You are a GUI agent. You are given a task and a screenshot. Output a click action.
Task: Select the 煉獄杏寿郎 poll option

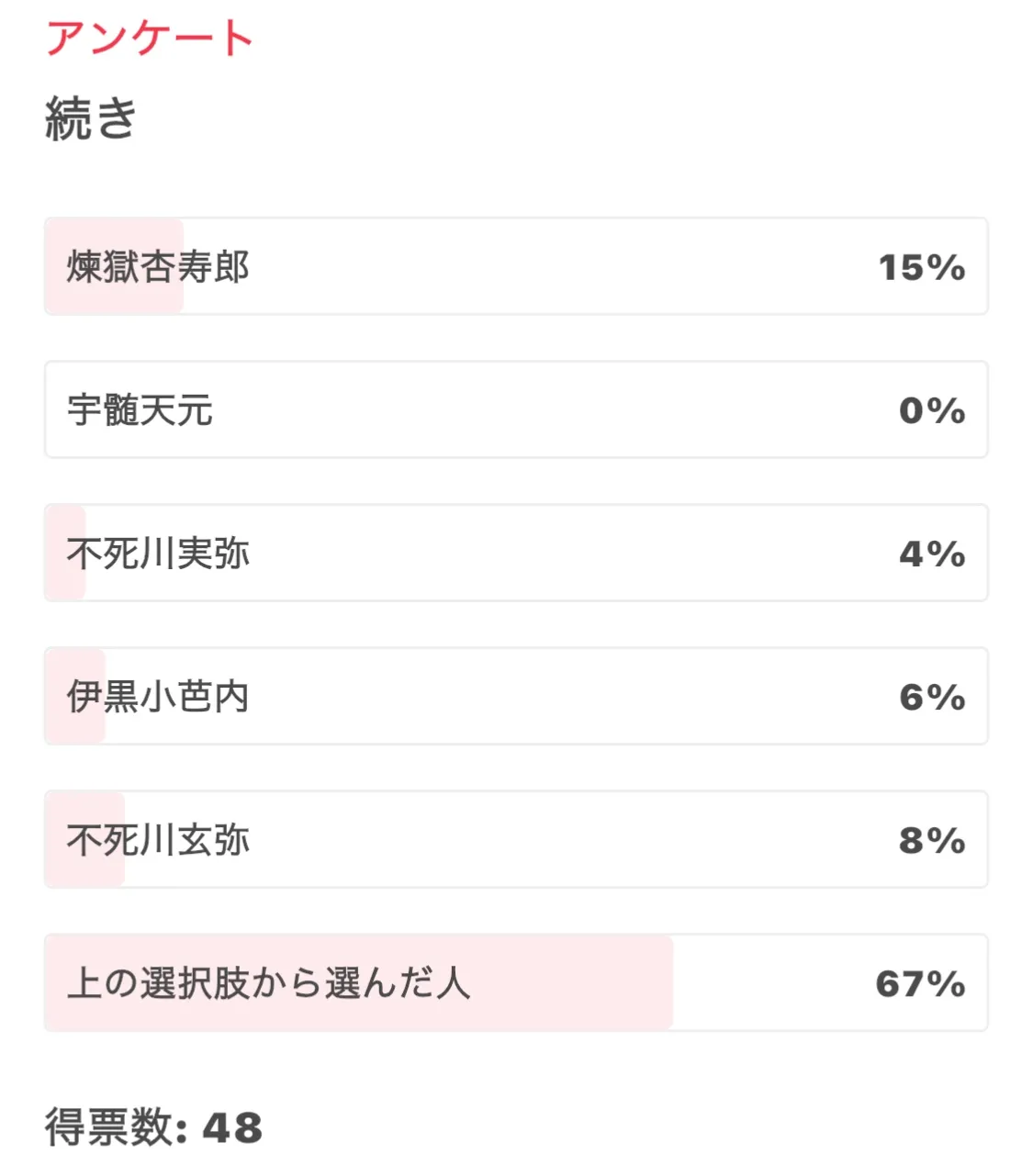point(158,267)
